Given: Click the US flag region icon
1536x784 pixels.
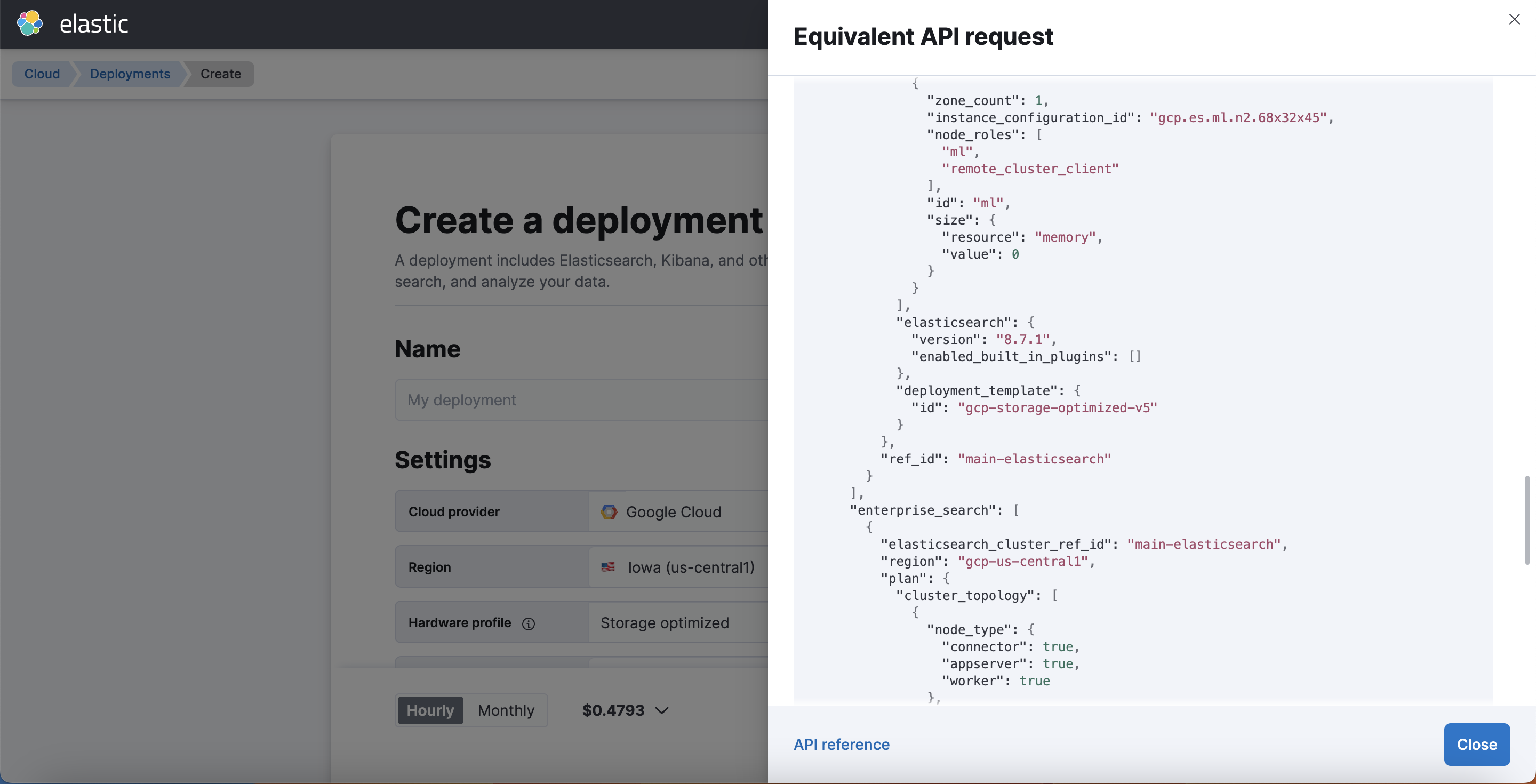Looking at the screenshot, I should pyautogui.click(x=608, y=566).
